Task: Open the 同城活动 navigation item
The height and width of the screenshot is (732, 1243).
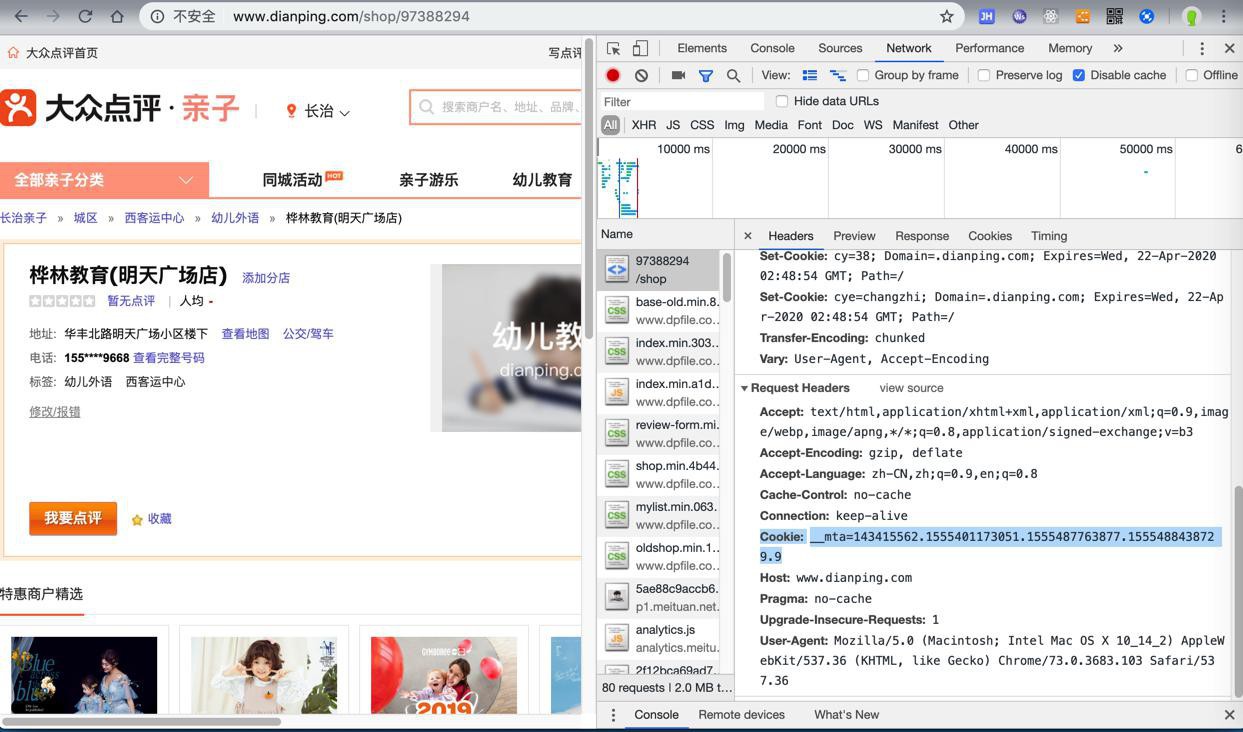Action: 292,180
